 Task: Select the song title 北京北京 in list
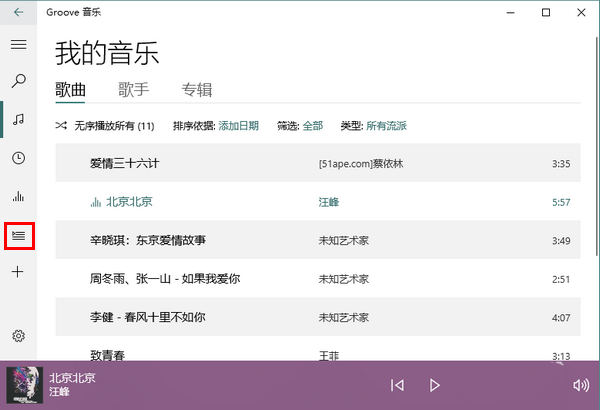coord(129,202)
